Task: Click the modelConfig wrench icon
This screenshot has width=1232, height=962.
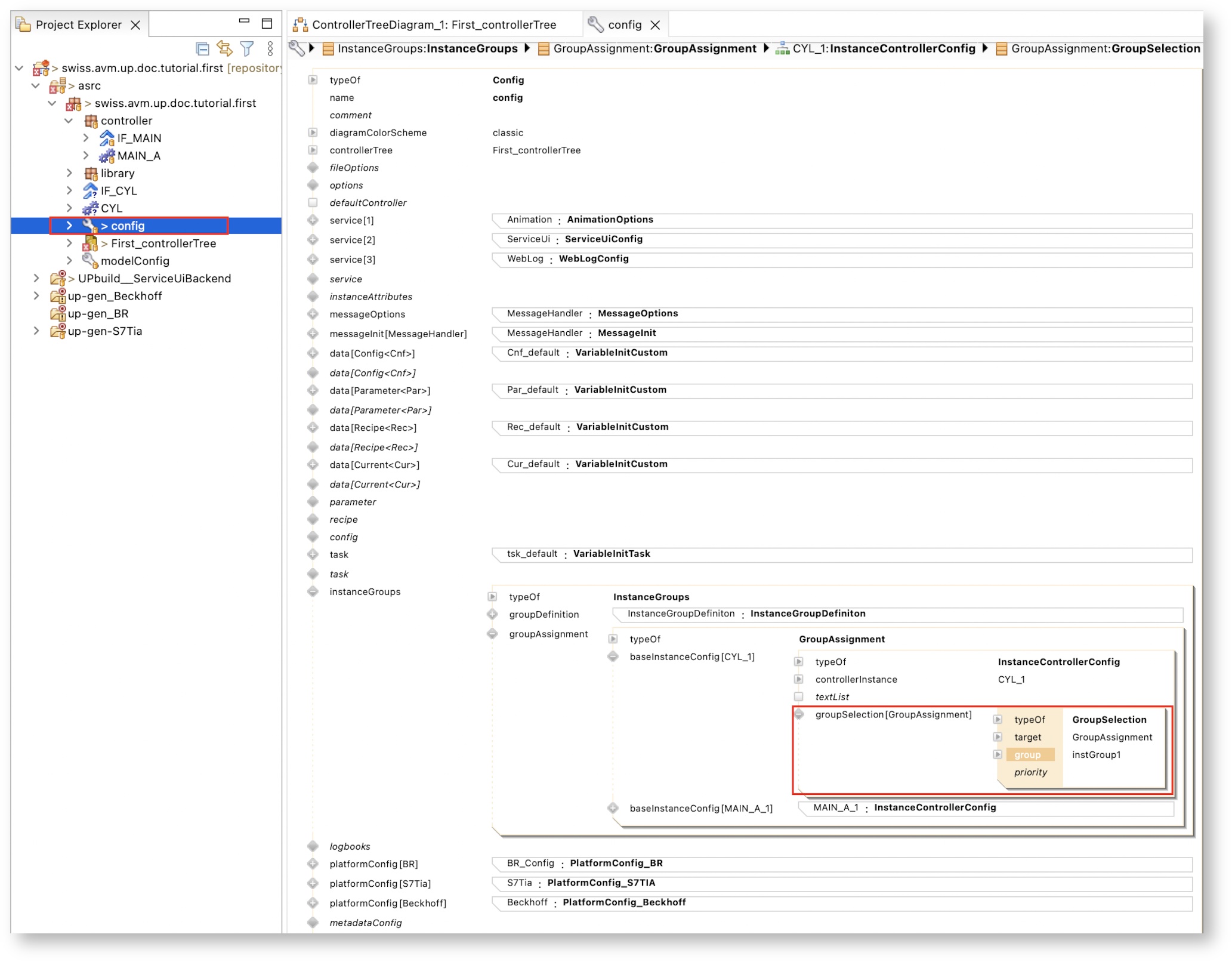Action: (x=90, y=261)
